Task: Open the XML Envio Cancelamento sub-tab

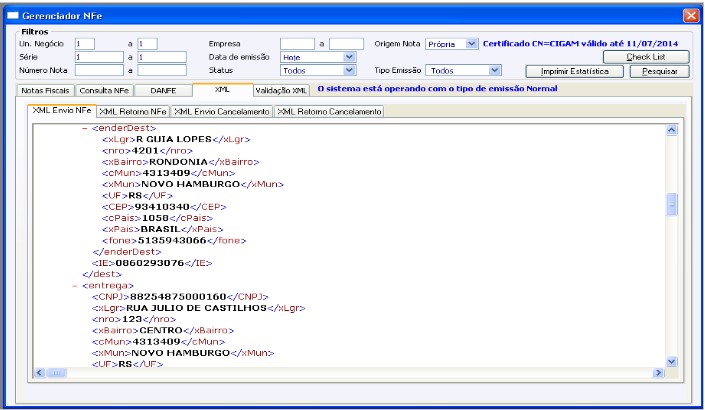Action: coord(222,111)
